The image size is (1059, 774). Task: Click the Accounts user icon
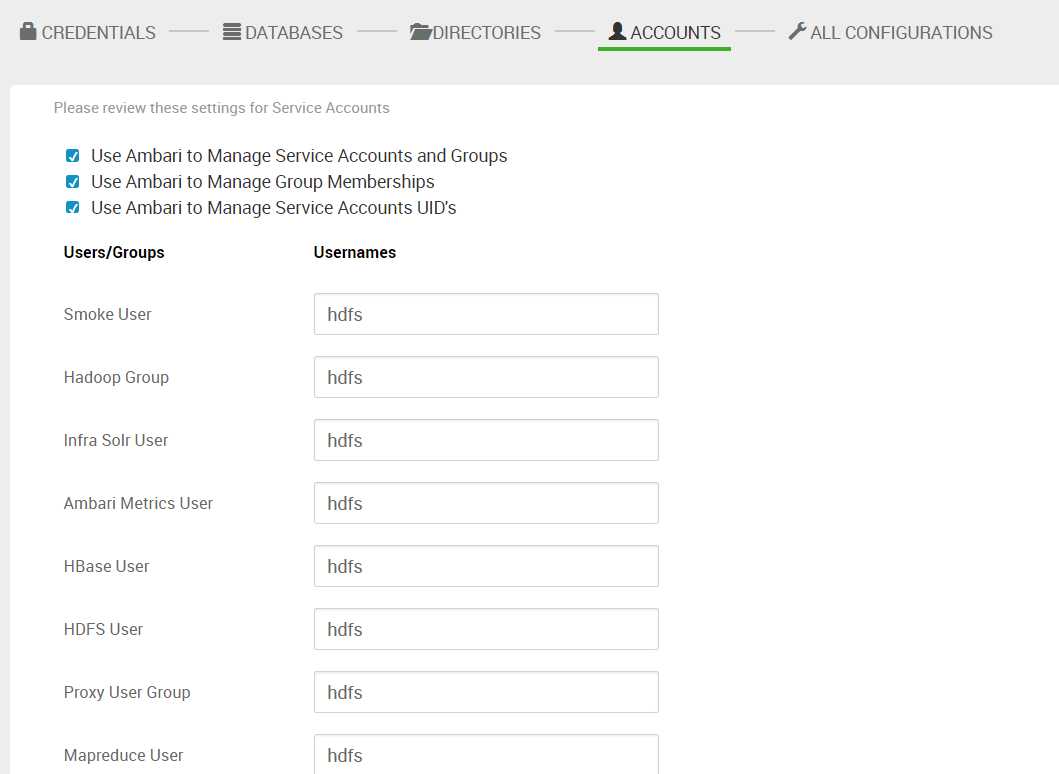pyautogui.click(x=617, y=31)
